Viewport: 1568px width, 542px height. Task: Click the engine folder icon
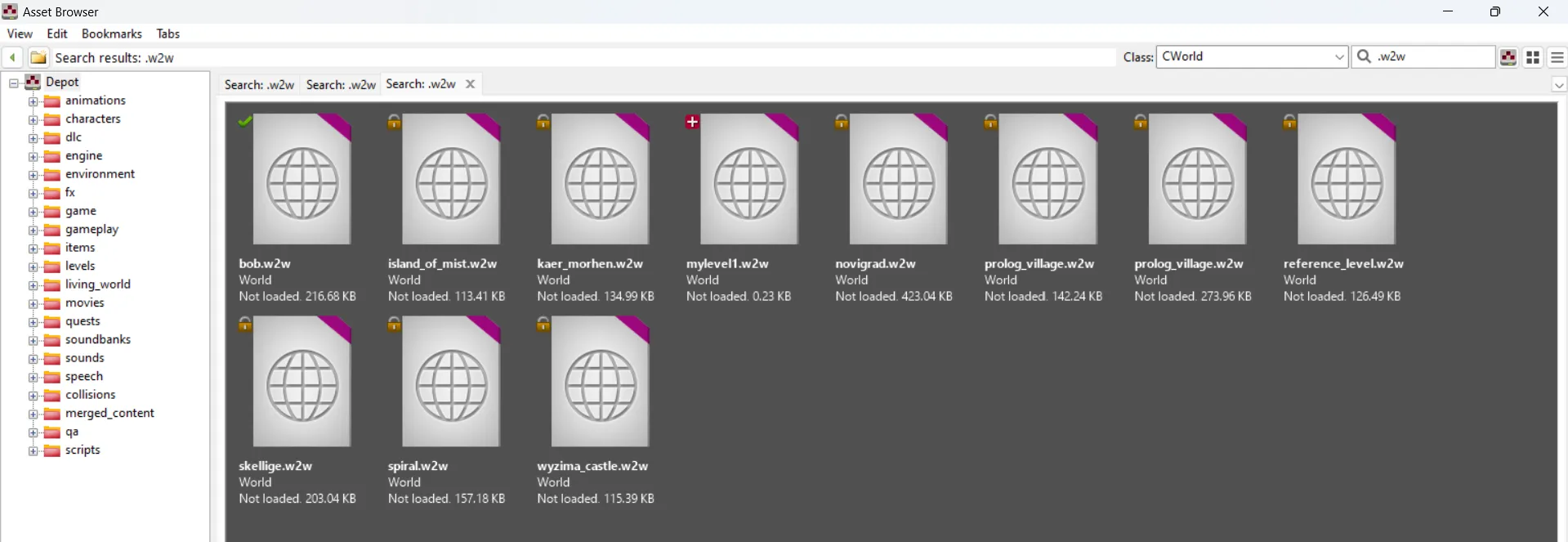pos(52,156)
